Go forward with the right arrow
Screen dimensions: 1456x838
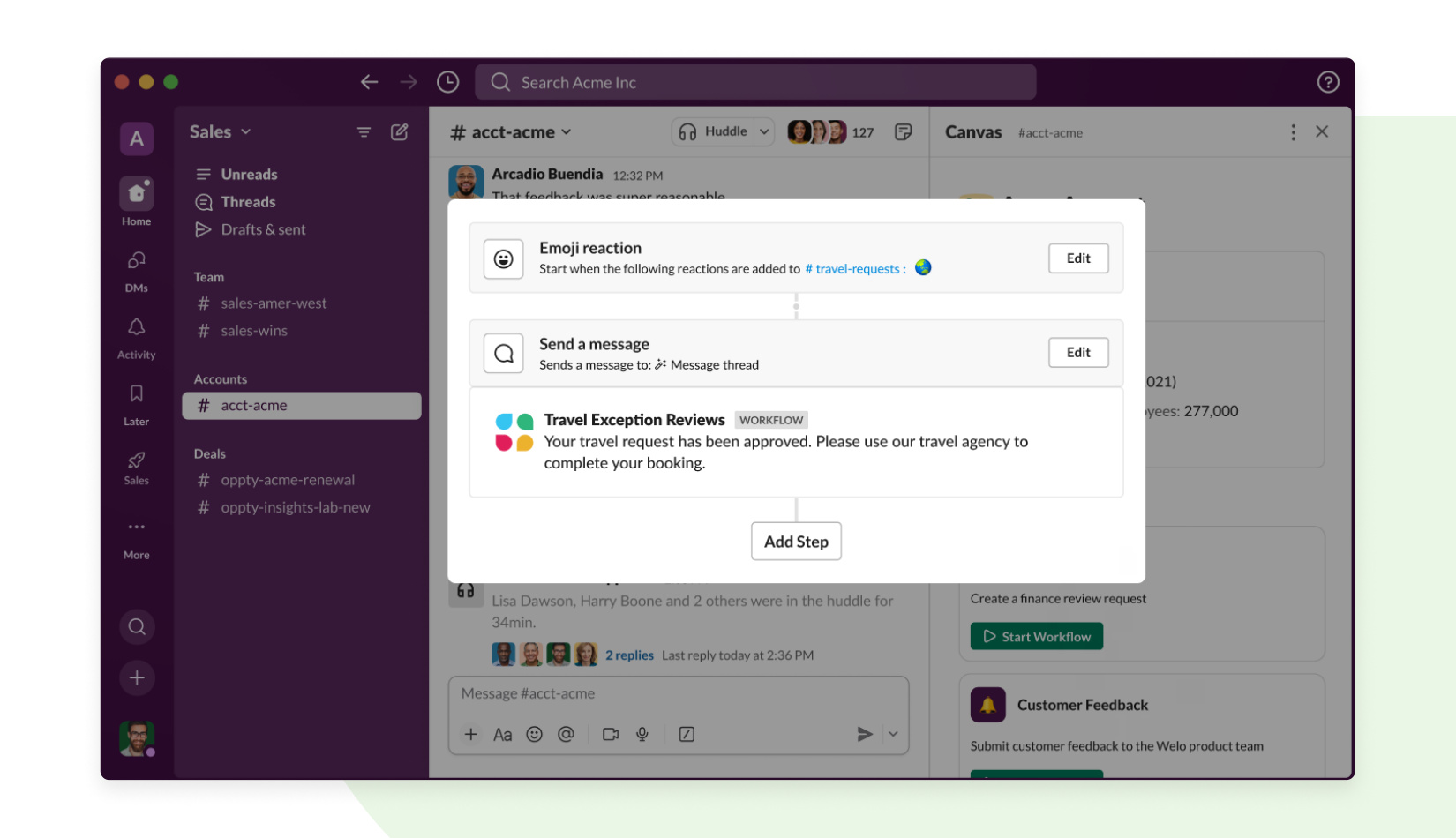pos(409,82)
